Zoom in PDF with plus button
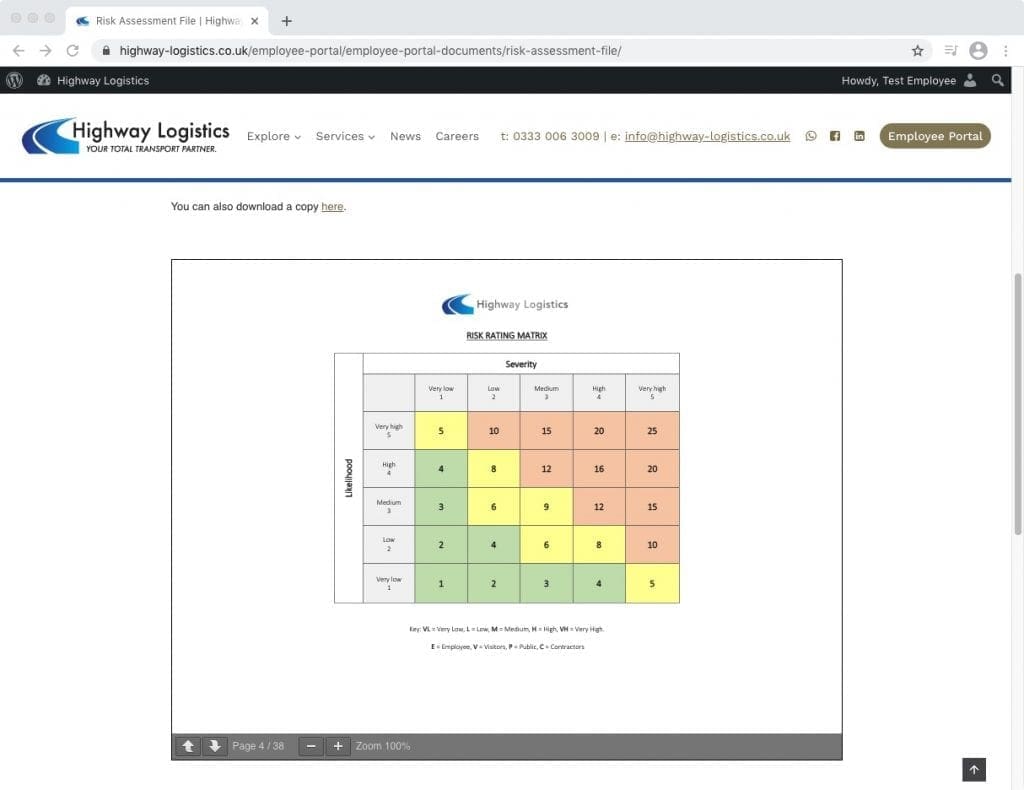Viewport: 1024px width, 790px height. point(338,746)
